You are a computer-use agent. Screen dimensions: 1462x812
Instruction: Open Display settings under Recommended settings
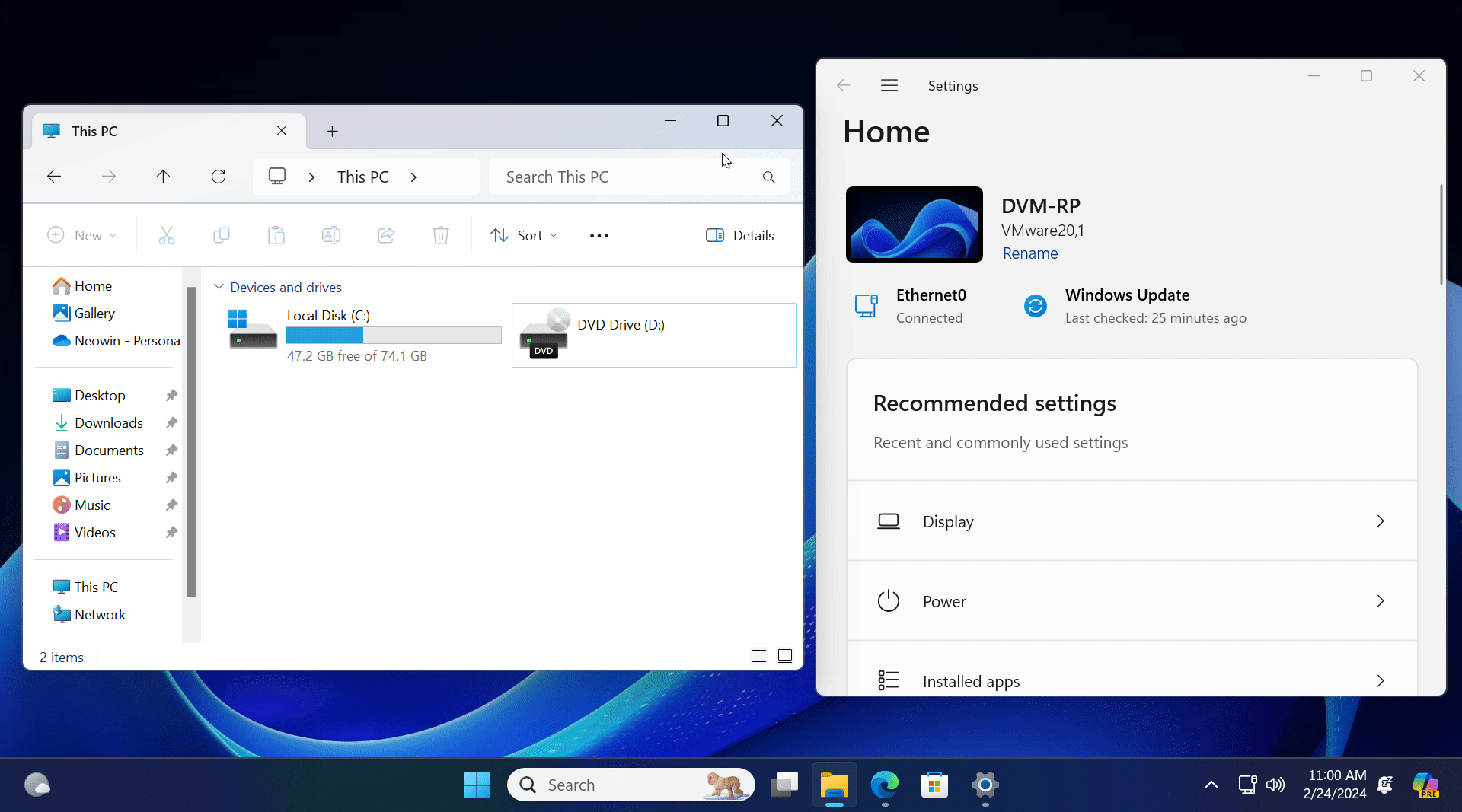[1132, 521]
